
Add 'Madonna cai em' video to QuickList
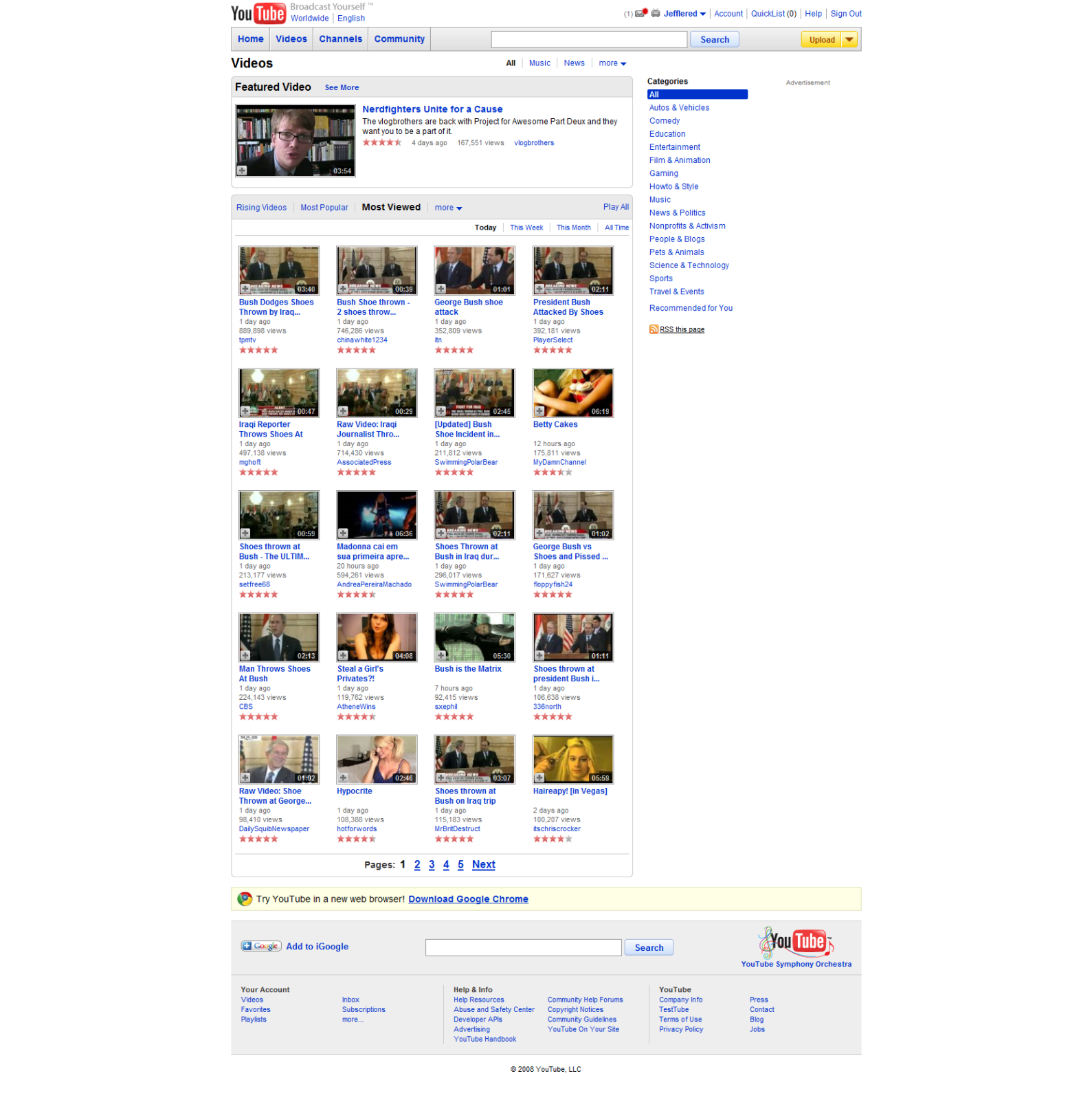click(x=343, y=533)
